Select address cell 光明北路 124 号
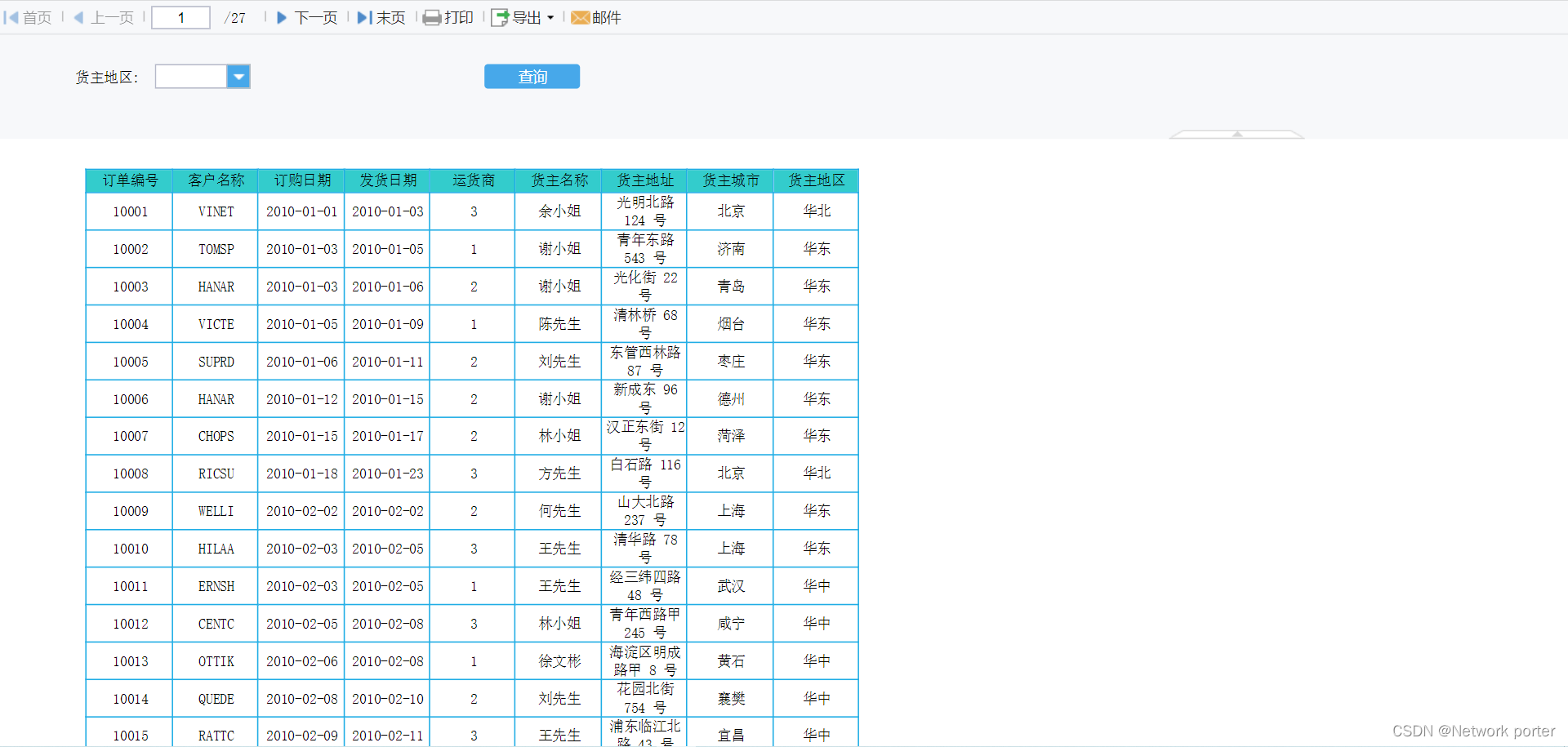The height and width of the screenshot is (747, 1568). pos(645,211)
